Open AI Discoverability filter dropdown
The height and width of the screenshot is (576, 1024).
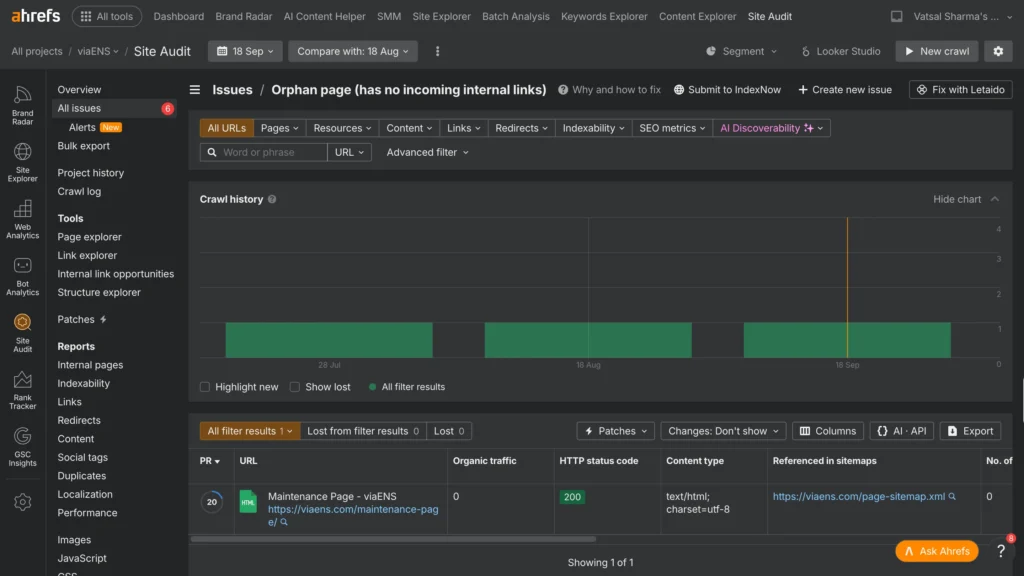[771, 128]
